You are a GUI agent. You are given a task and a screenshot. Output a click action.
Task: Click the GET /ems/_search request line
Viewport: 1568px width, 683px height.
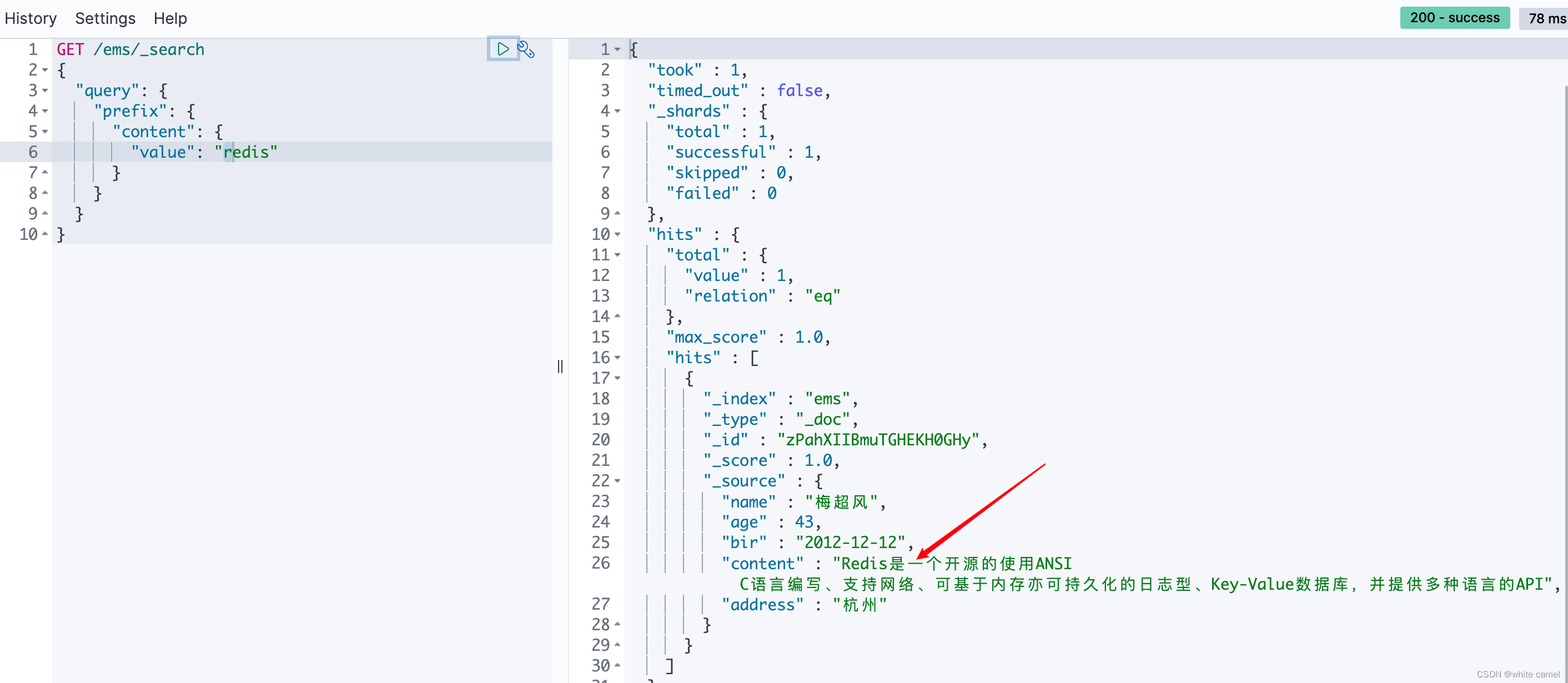(x=130, y=49)
